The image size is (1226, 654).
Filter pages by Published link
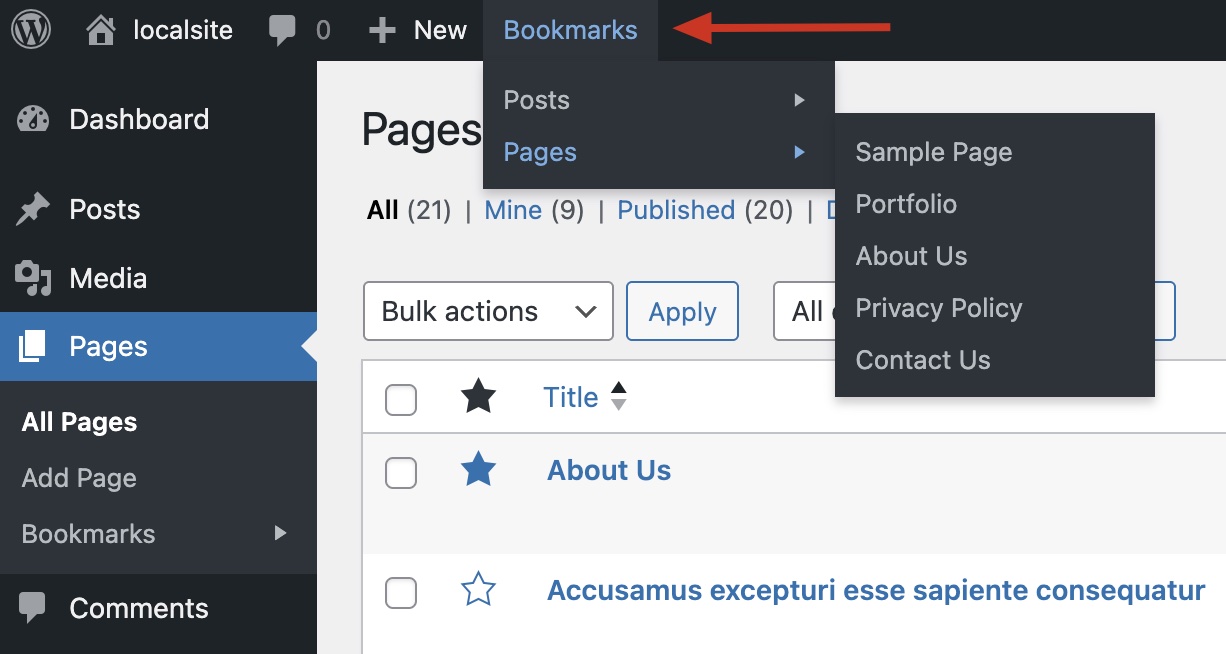coord(676,210)
